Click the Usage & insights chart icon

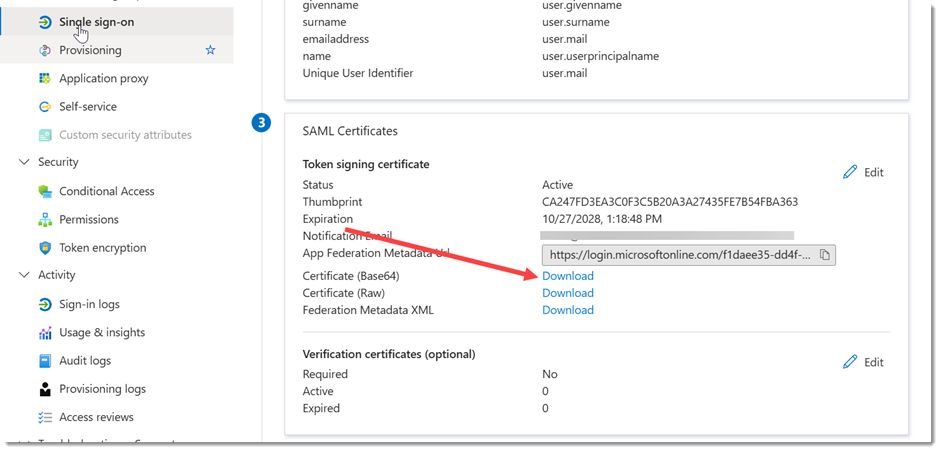click(x=45, y=333)
